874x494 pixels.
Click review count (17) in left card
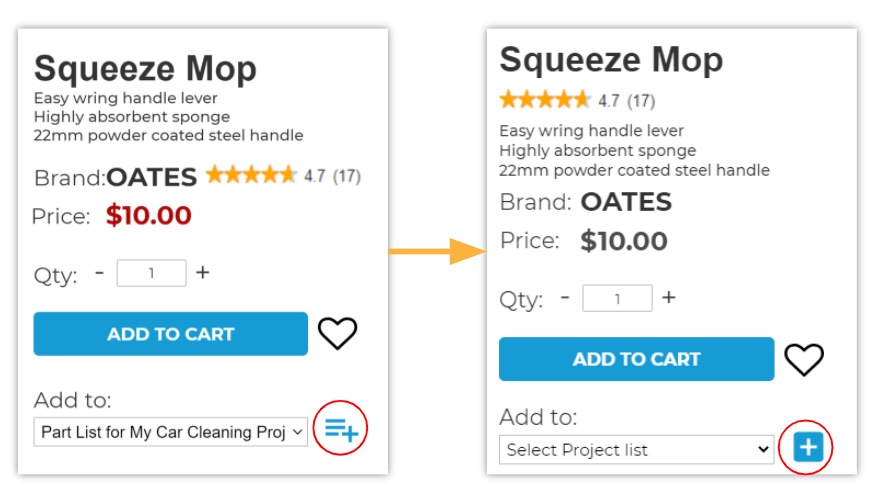pos(347,177)
